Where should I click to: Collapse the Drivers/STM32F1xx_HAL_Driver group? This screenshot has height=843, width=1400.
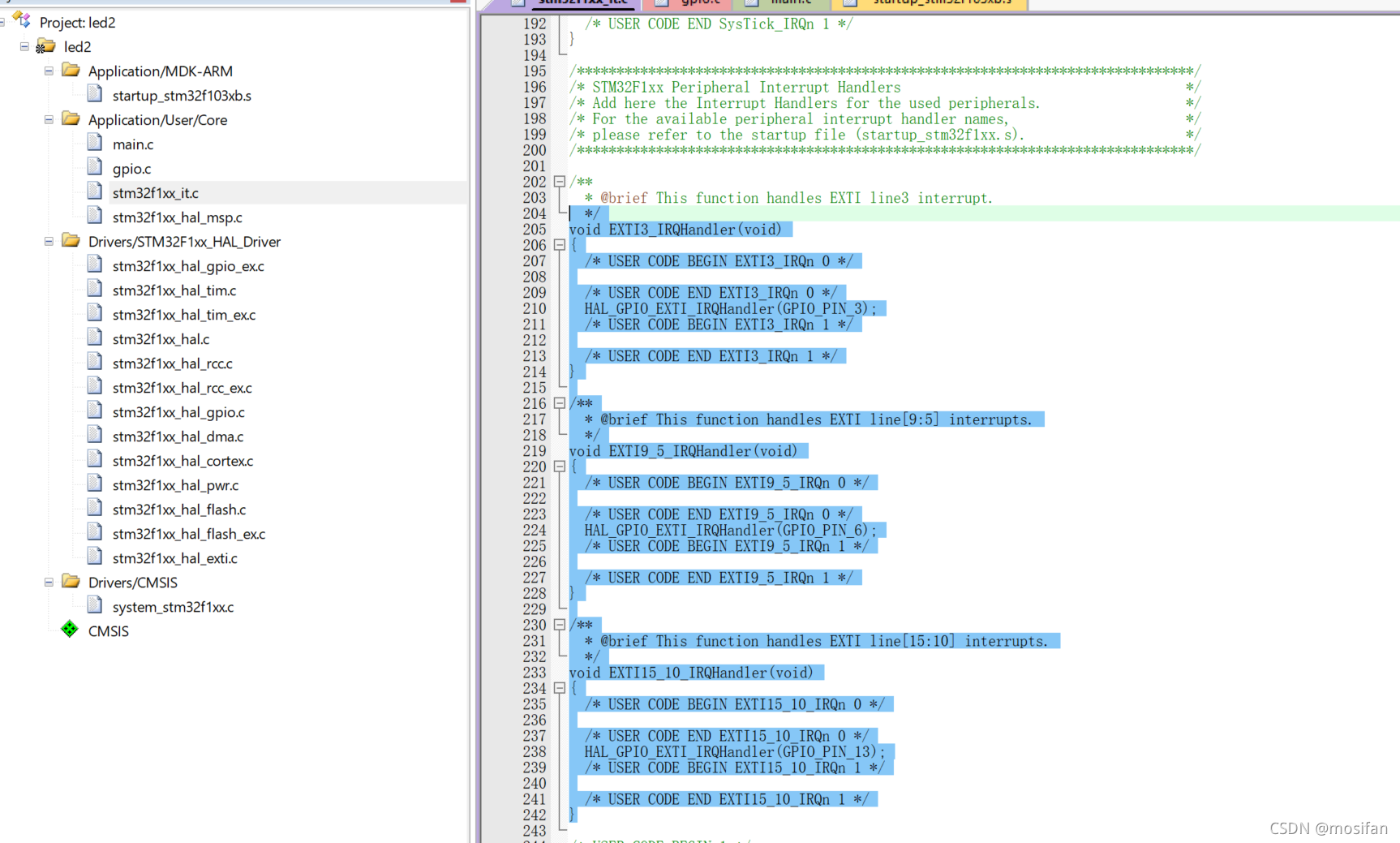[49, 242]
